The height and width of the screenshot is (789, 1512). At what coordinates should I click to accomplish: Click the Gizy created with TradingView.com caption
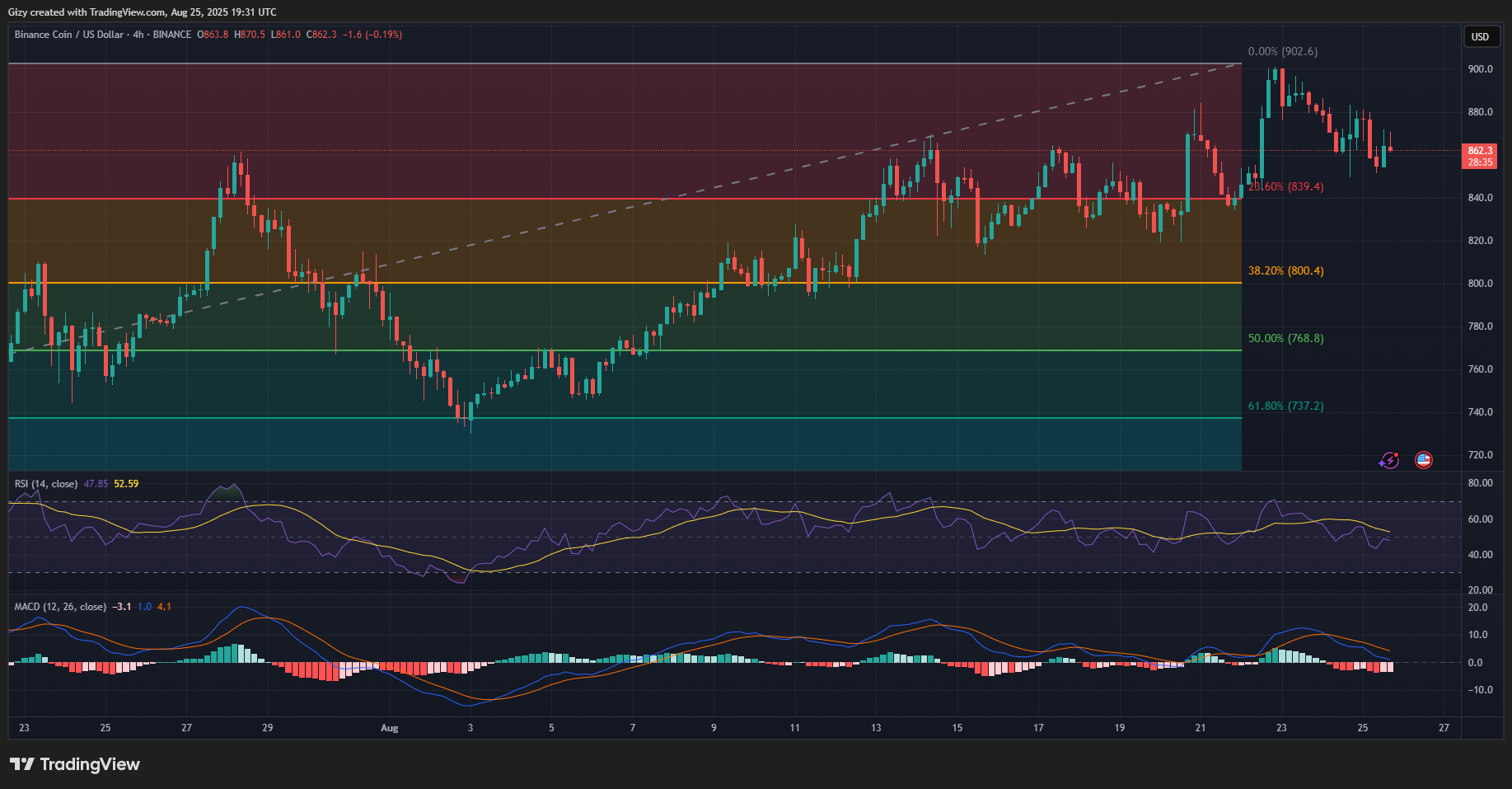pos(142,12)
